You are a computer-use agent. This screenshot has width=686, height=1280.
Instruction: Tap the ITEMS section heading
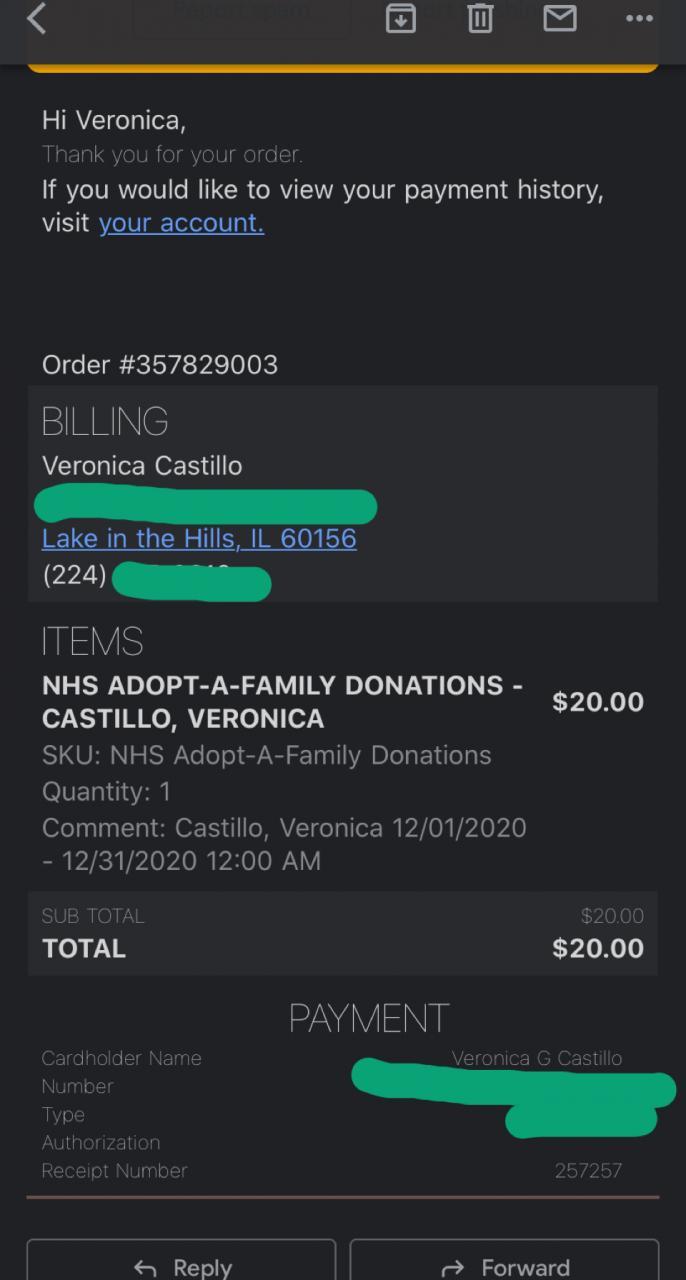tap(93, 642)
